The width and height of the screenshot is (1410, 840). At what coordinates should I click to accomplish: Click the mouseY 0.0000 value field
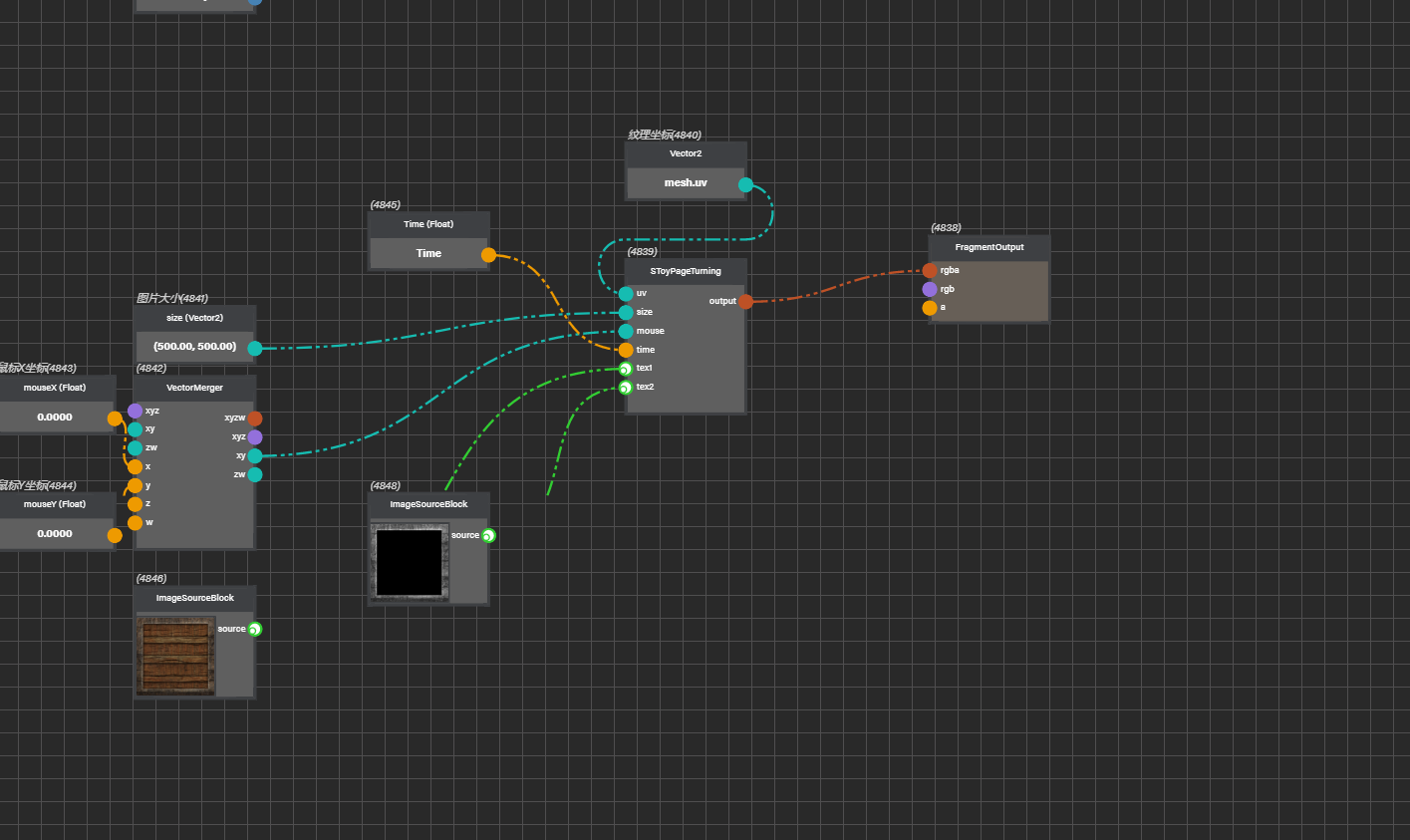pos(55,534)
